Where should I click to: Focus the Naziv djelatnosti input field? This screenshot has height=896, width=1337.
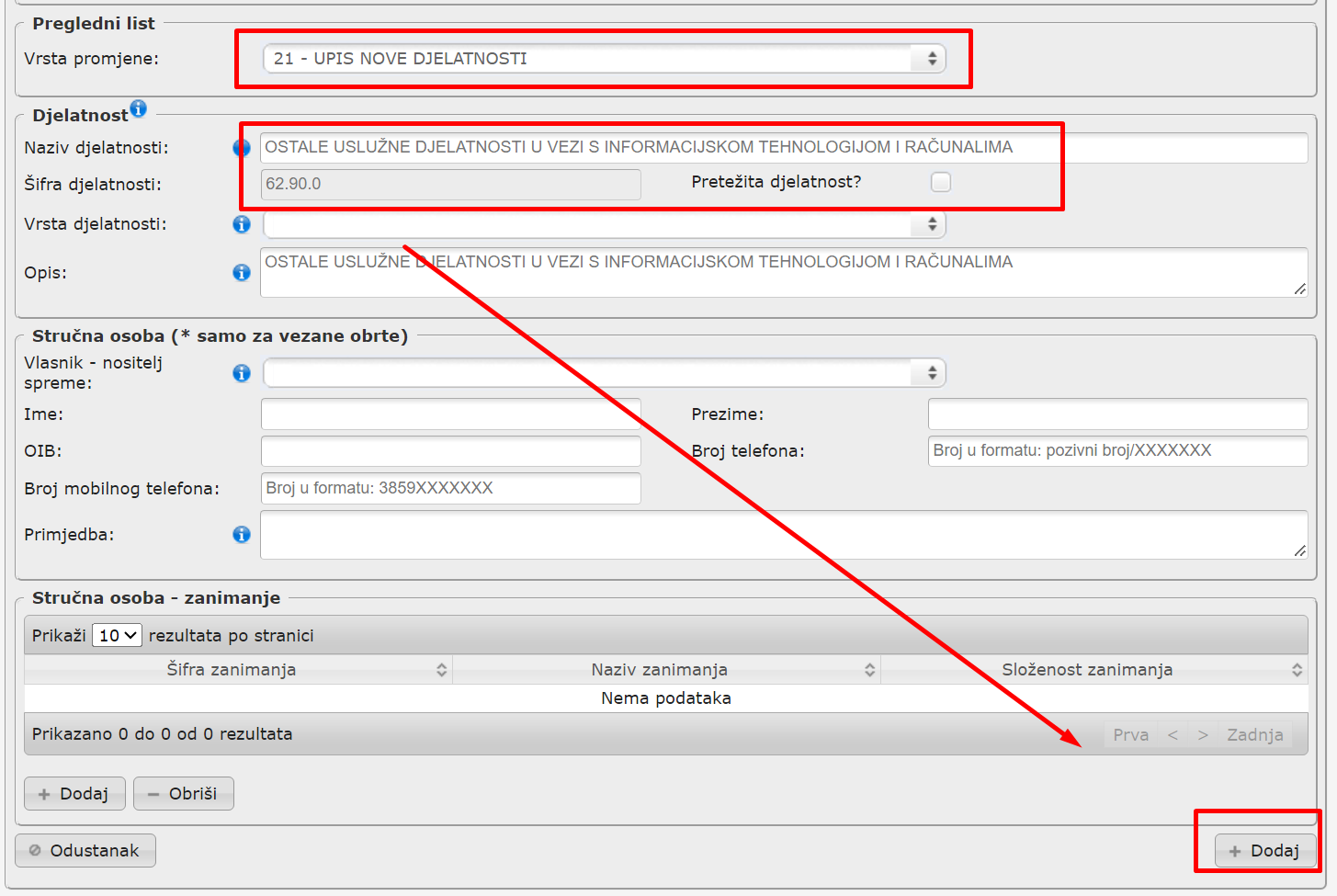(x=784, y=148)
